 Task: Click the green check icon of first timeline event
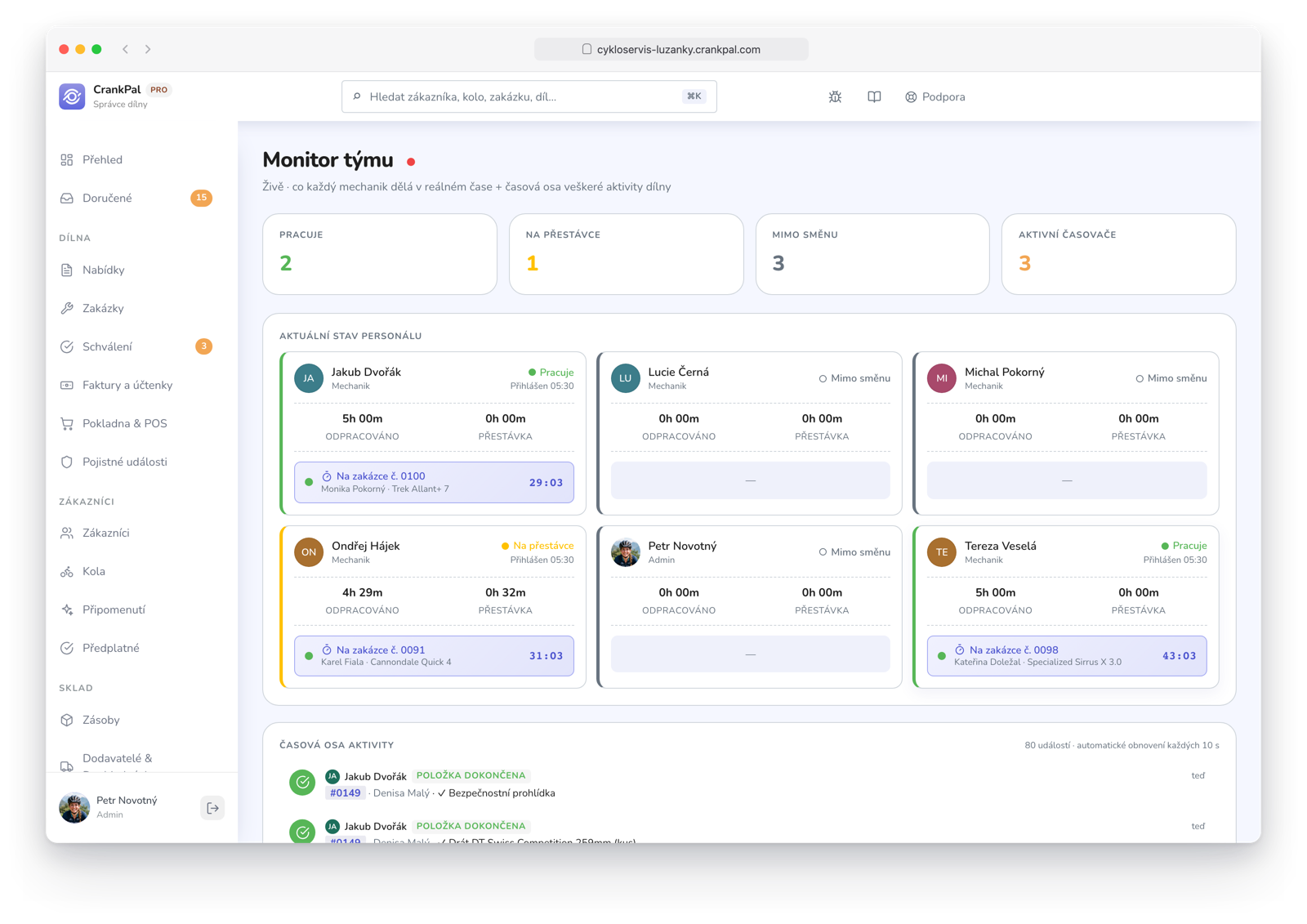(x=302, y=783)
